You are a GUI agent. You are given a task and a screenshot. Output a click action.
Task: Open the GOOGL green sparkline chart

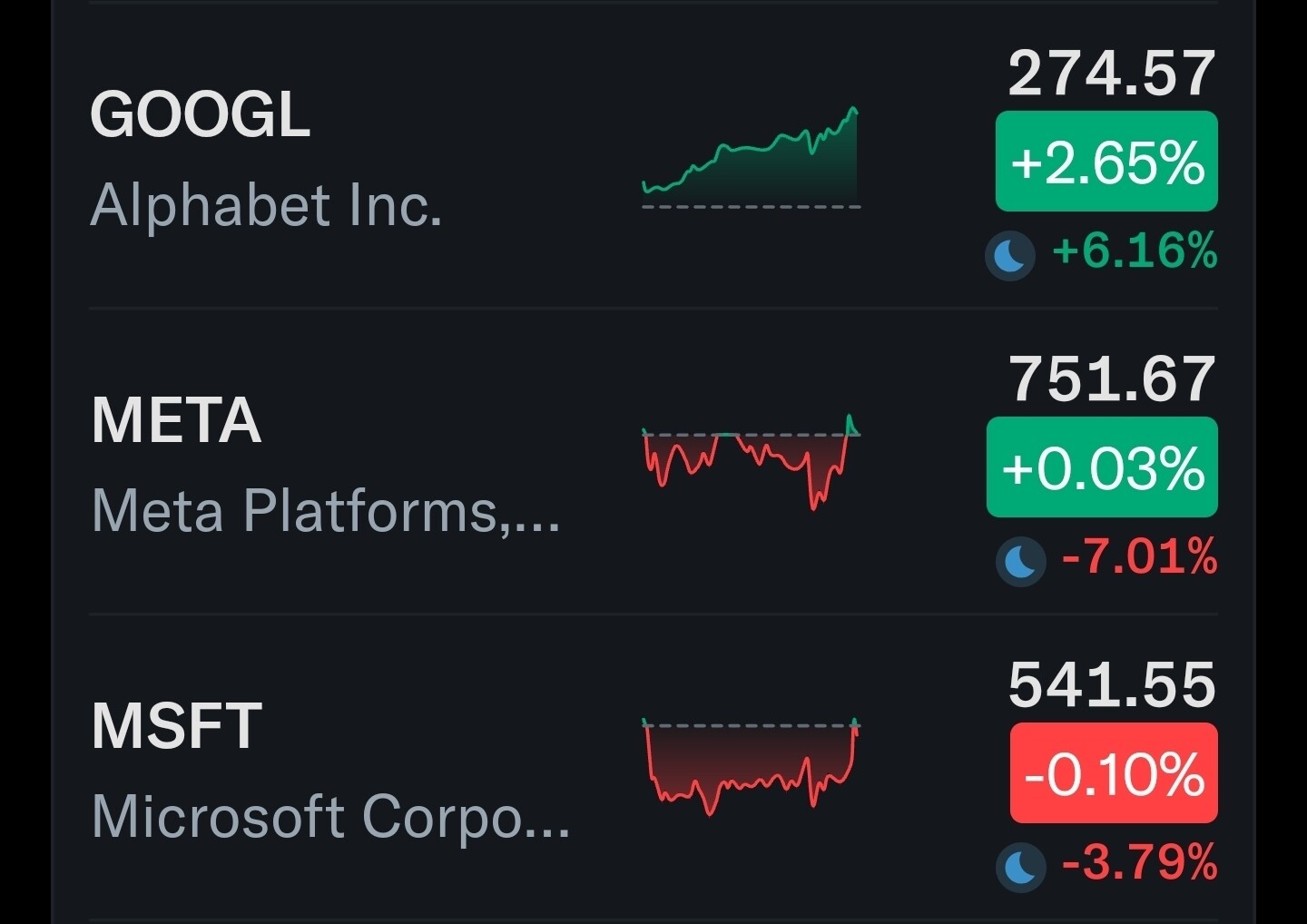pyautogui.click(x=751, y=159)
